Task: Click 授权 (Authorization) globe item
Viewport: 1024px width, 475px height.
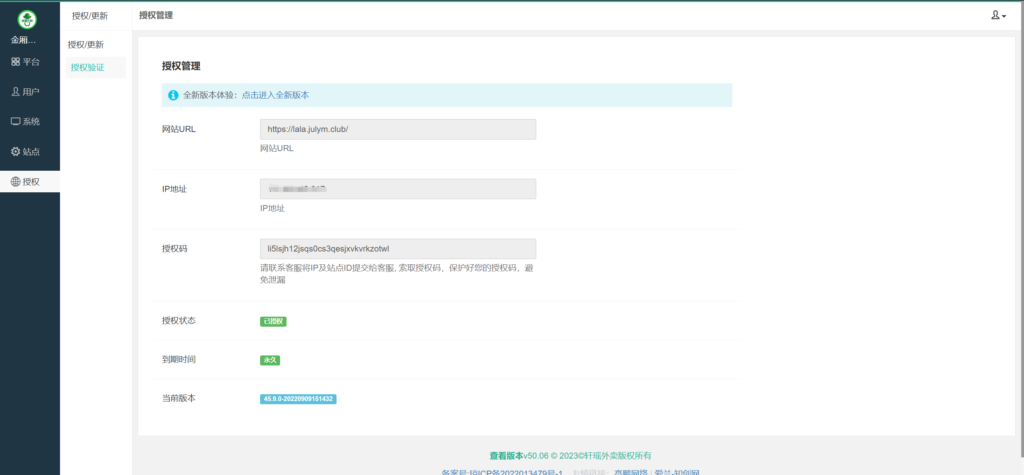Action: (x=26, y=182)
